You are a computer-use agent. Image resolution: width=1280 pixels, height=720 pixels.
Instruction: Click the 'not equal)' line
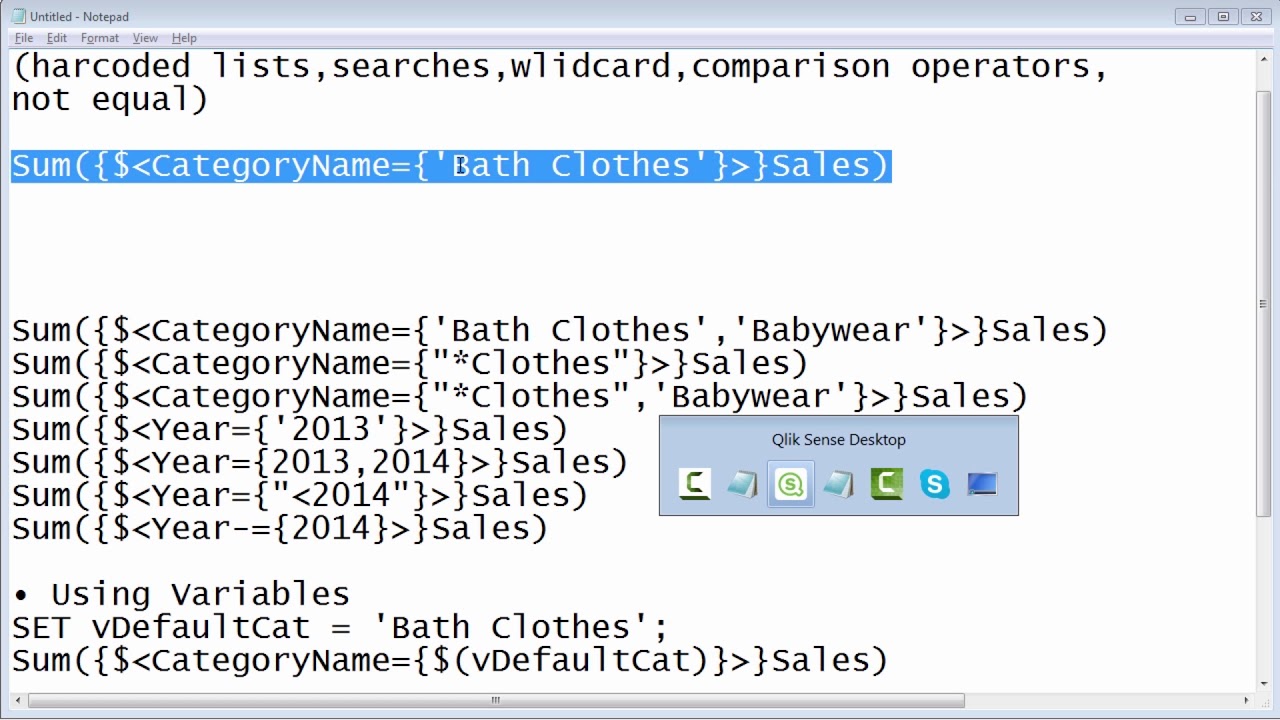(x=110, y=99)
